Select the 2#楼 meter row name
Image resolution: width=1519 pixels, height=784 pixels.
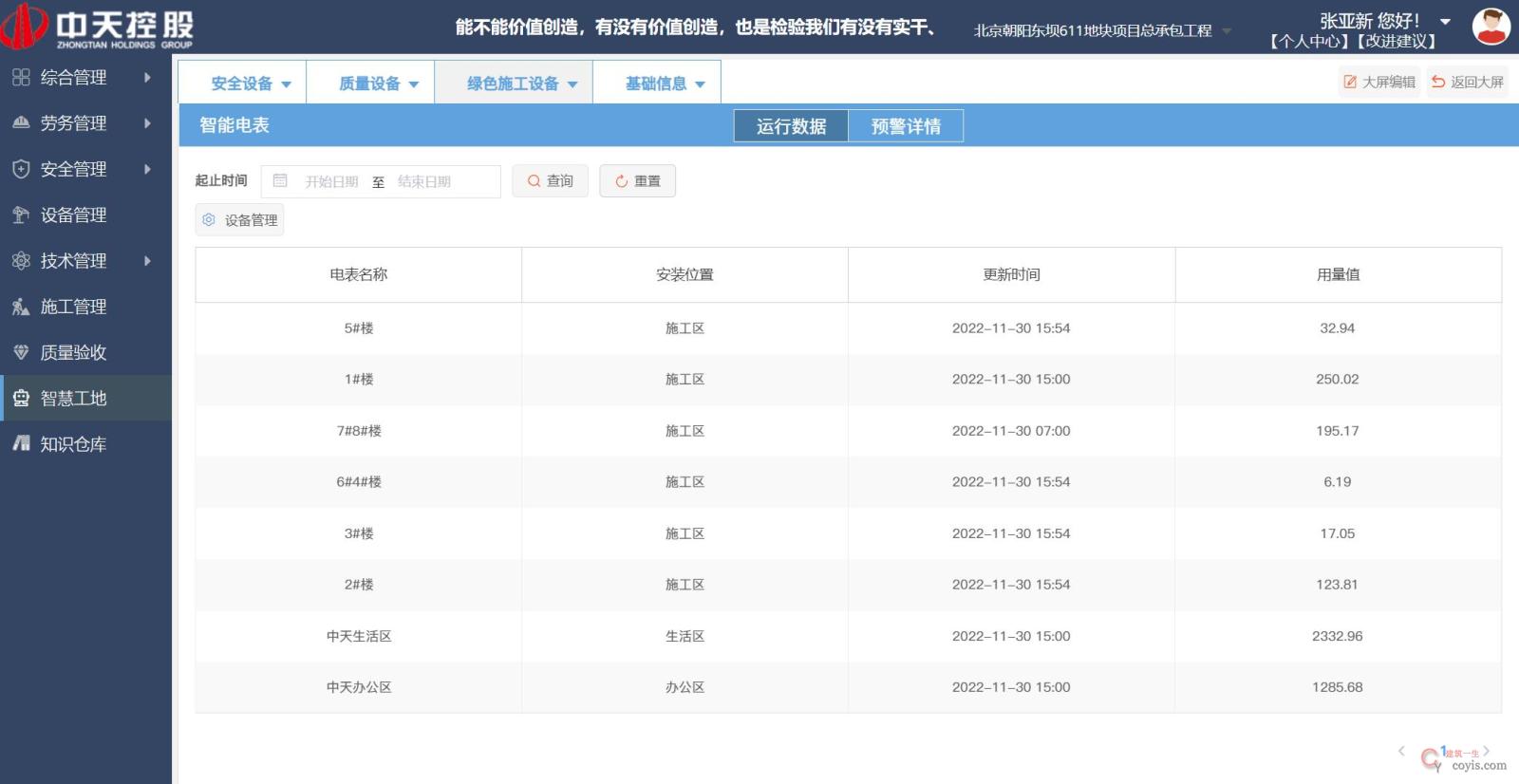pyautogui.click(x=359, y=585)
